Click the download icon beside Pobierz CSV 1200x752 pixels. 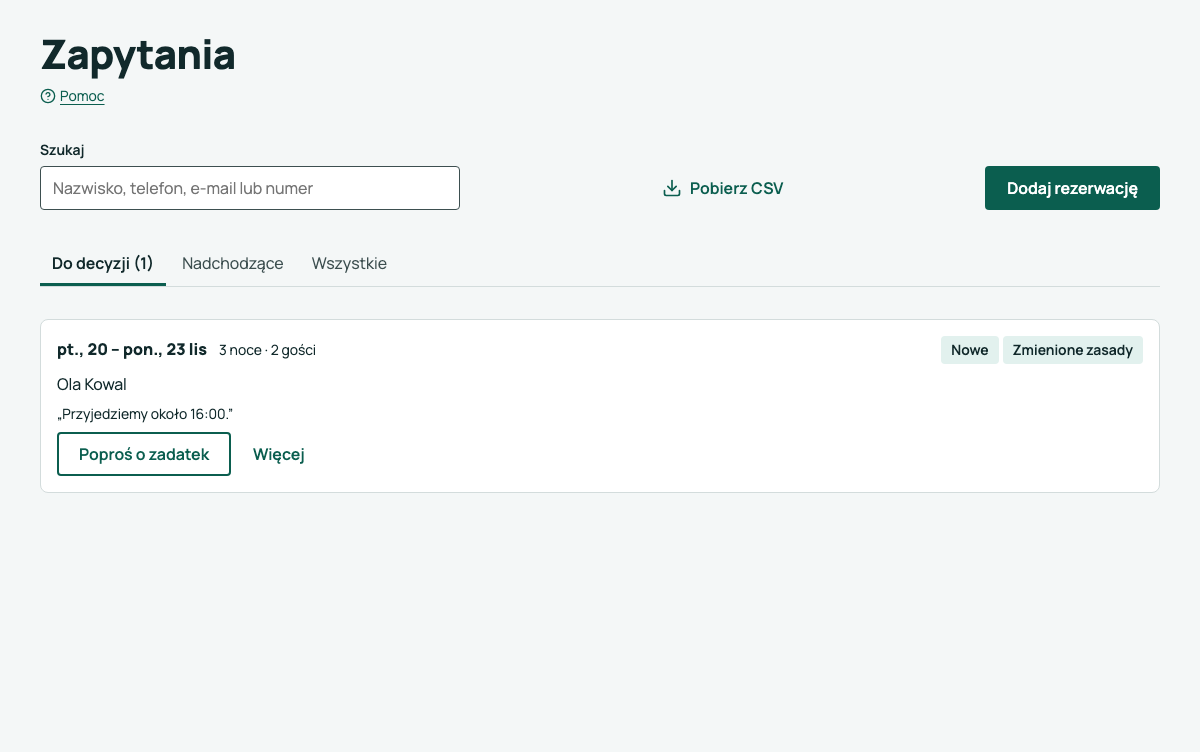(x=672, y=188)
